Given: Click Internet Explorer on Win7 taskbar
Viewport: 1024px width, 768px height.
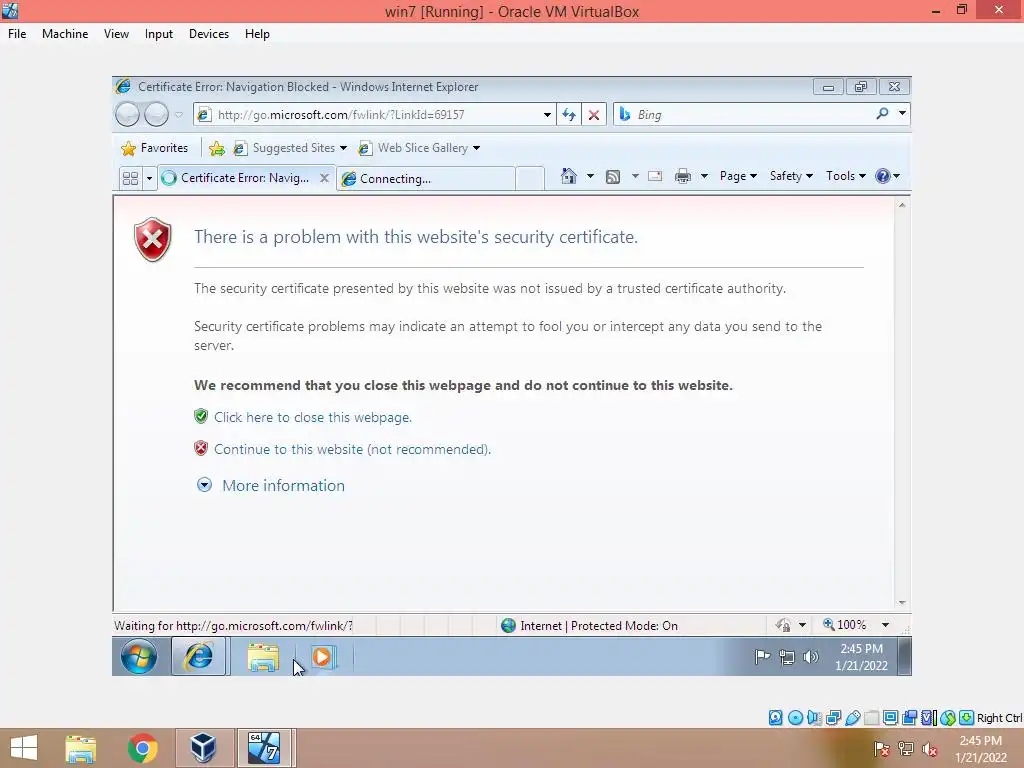Looking at the screenshot, I should [199, 656].
